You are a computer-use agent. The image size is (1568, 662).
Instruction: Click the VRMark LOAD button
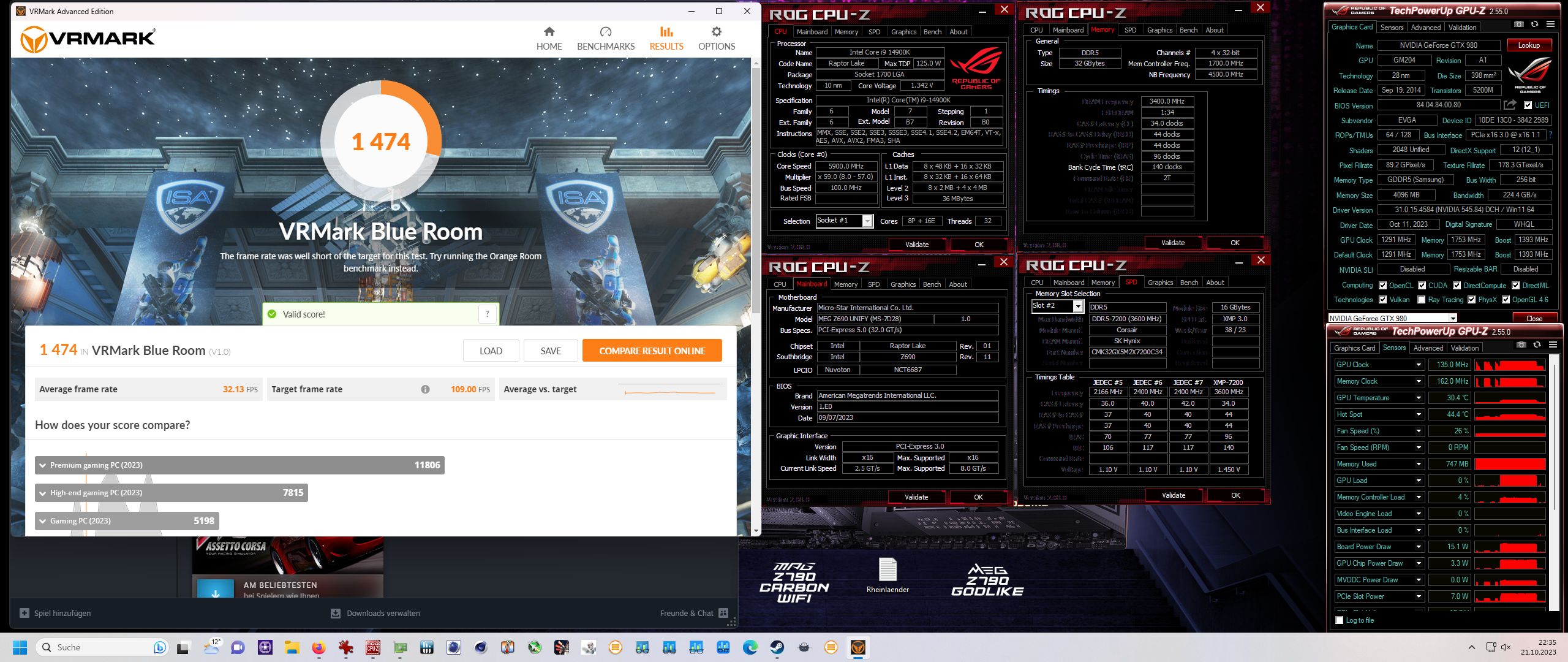(x=491, y=351)
